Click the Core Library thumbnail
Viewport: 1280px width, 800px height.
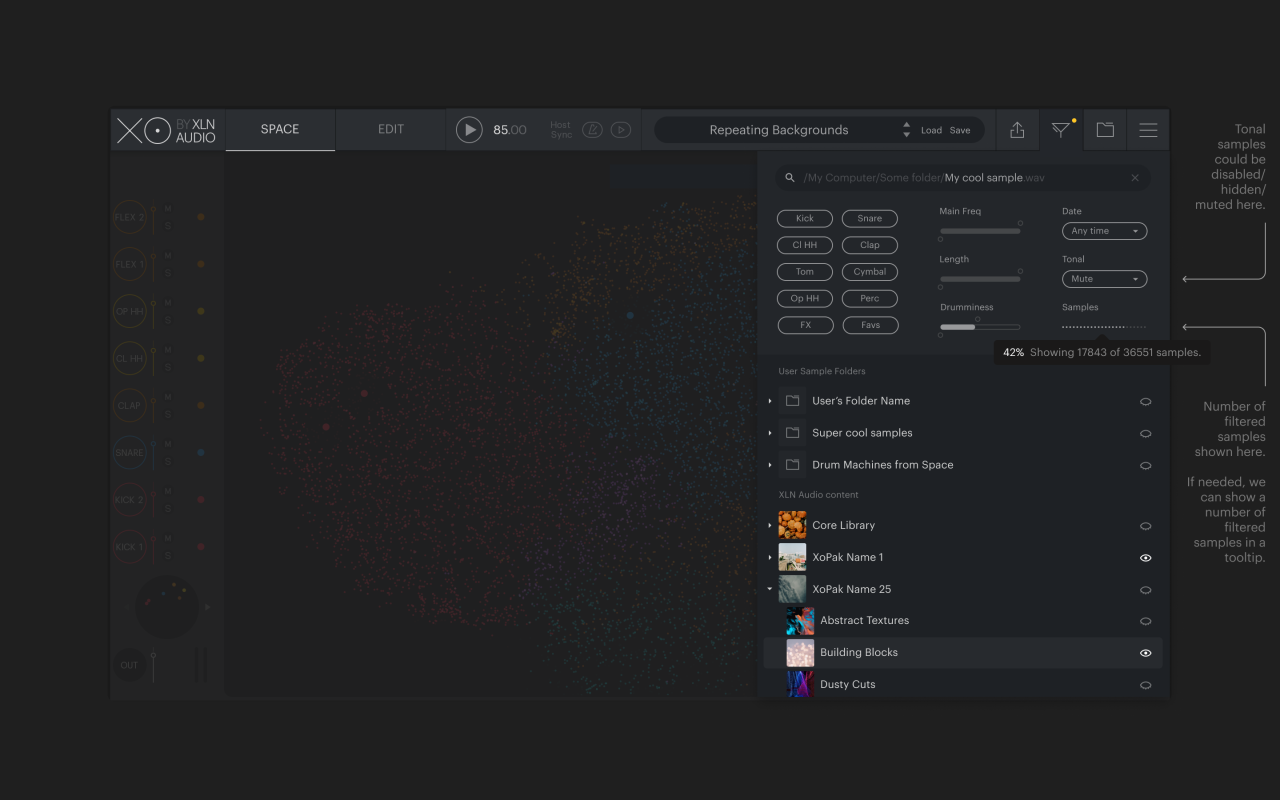pos(792,525)
